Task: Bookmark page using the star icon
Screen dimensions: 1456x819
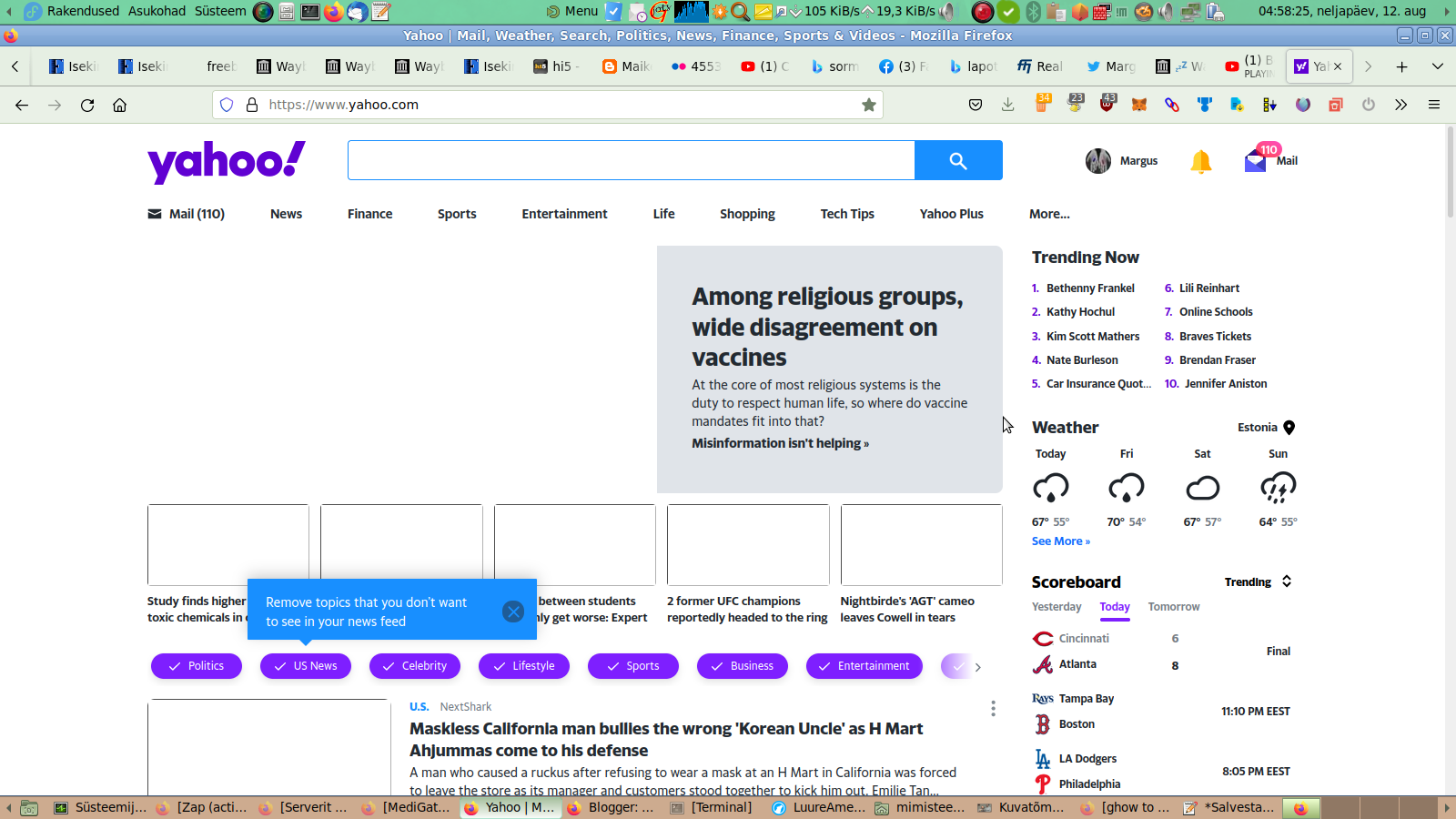Action: [x=869, y=105]
